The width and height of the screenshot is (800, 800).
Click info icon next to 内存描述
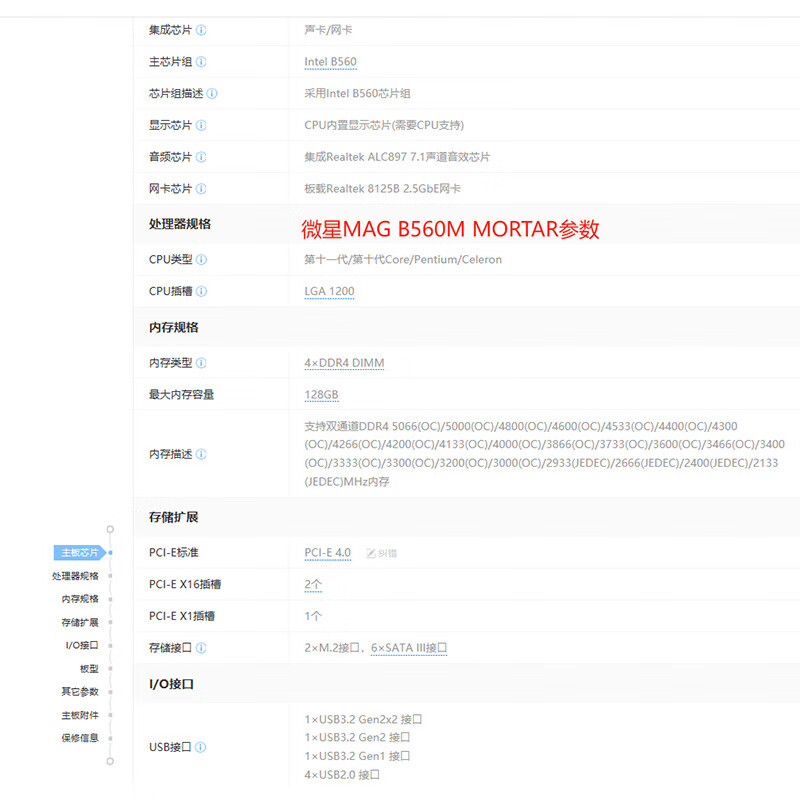pyautogui.click(x=202, y=454)
